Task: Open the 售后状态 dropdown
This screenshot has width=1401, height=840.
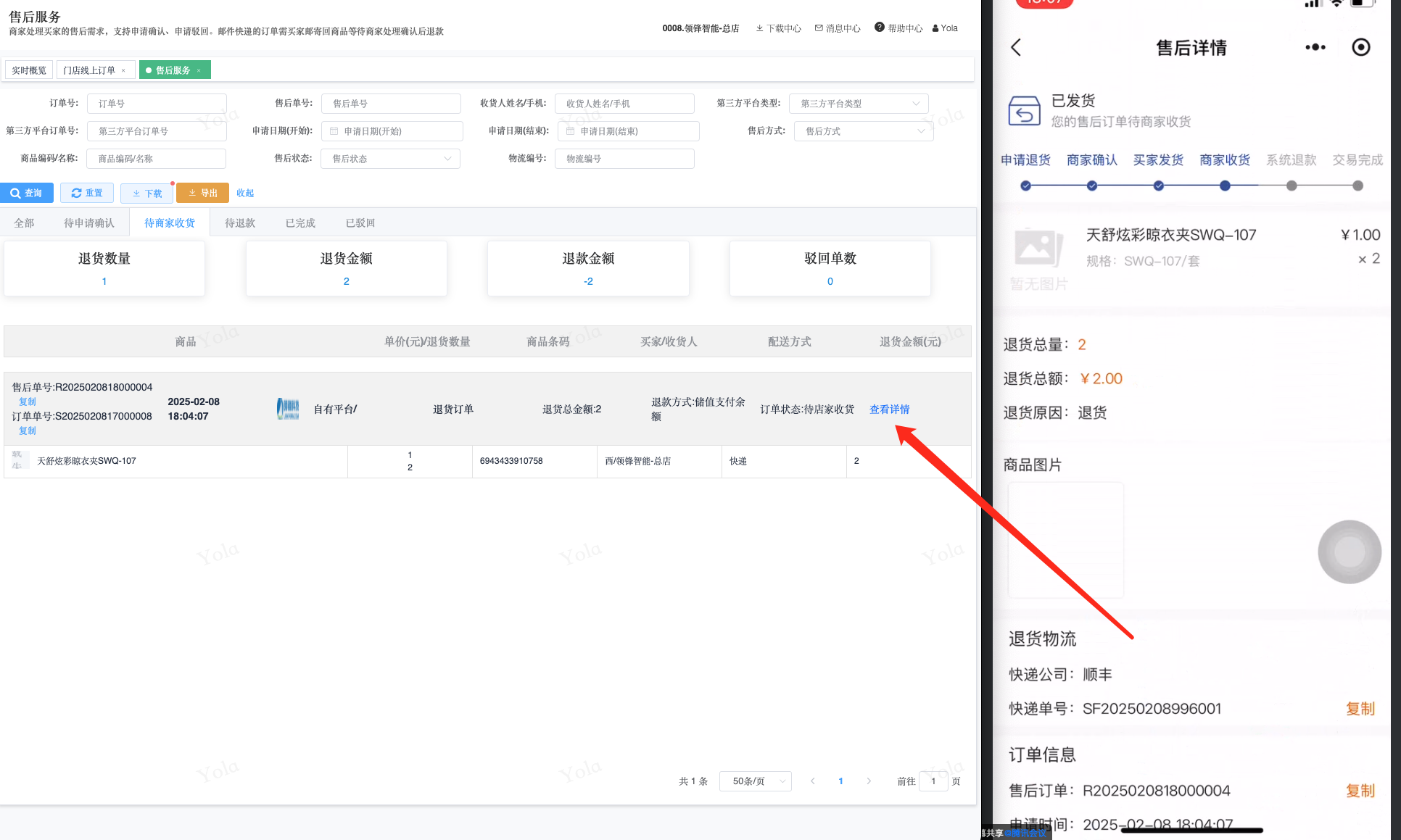Action: click(390, 159)
